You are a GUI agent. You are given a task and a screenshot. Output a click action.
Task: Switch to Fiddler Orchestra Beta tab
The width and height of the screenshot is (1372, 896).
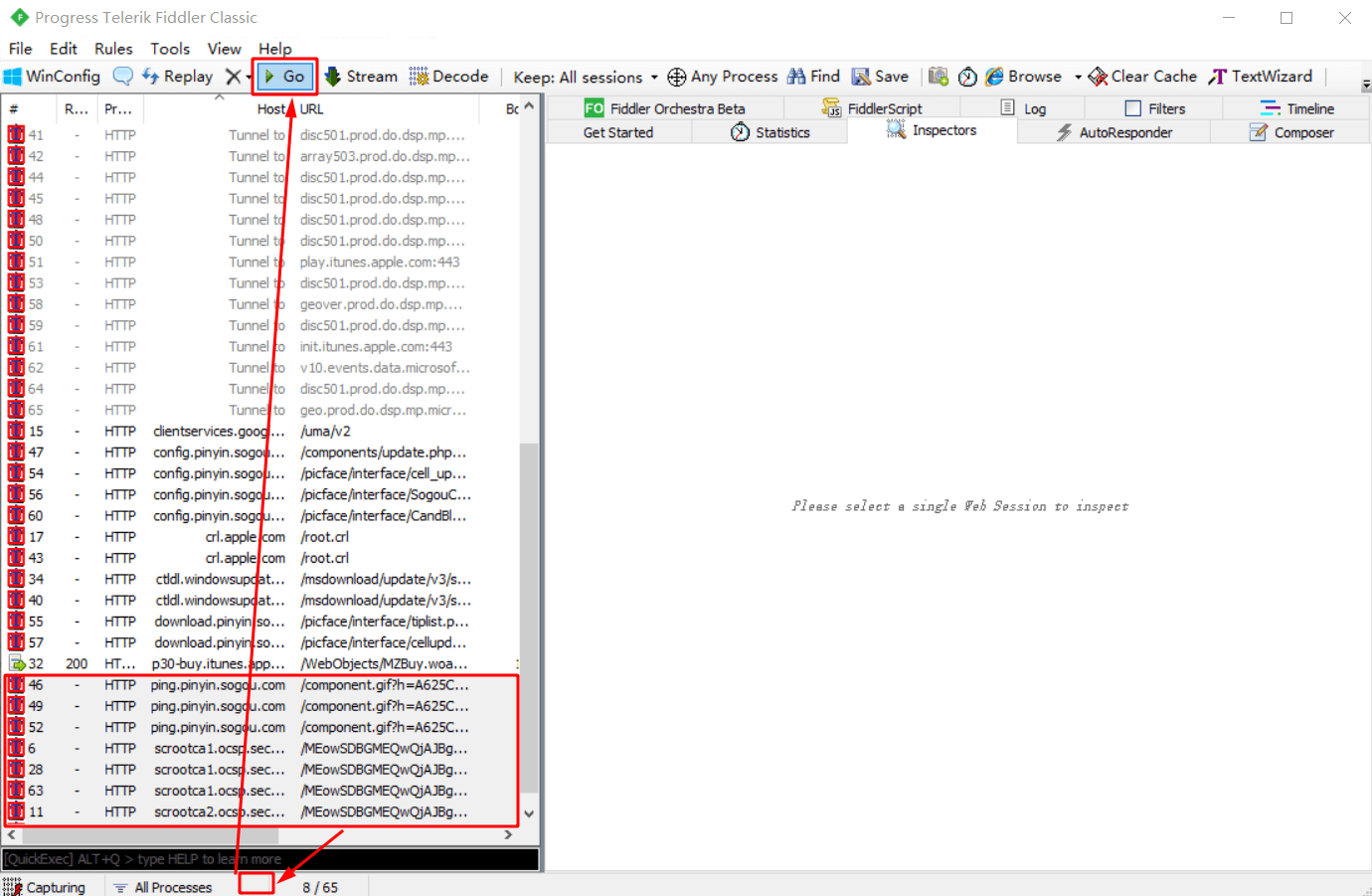pyautogui.click(x=665, y=108)
